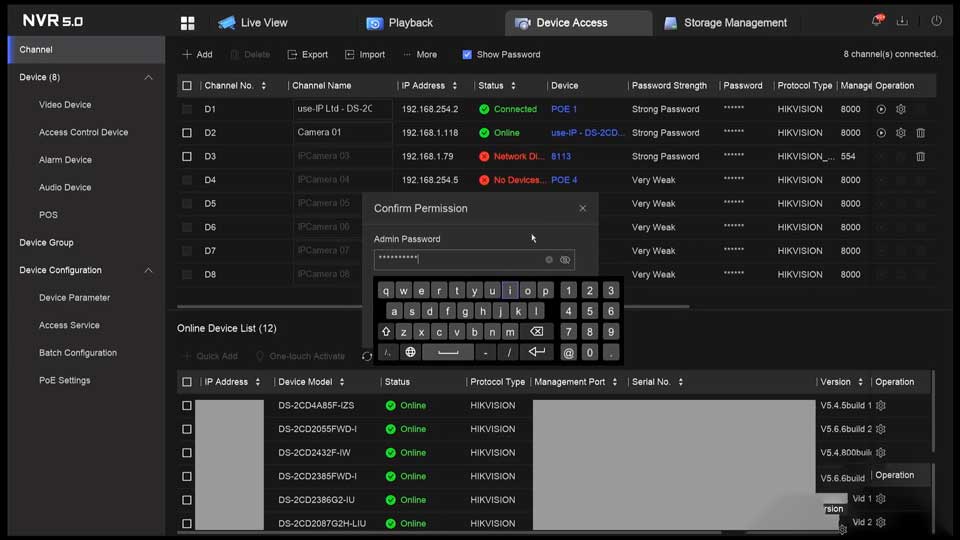Viewport: 960px width, 540px height.
Task: Switch to the Storage Management tab
Action: (725, 23)
